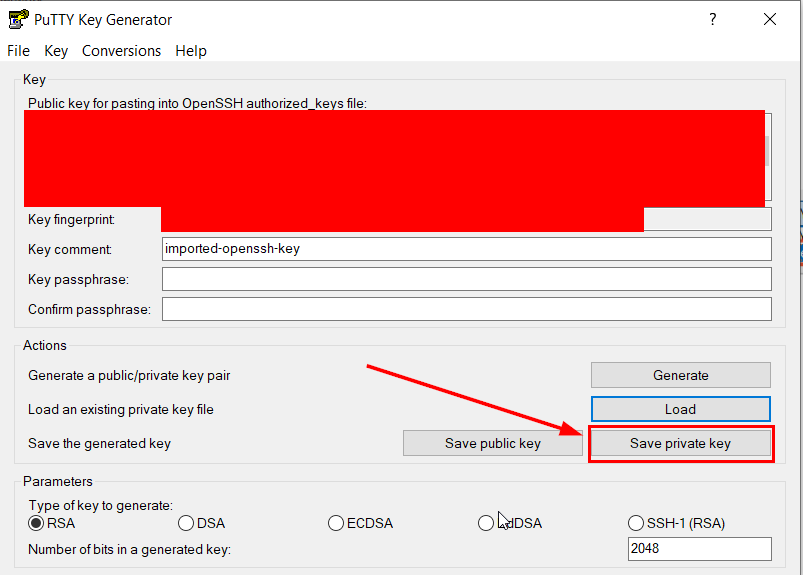Open the Conversions menu
803x575 pixels.
click(x=121, y=51)
